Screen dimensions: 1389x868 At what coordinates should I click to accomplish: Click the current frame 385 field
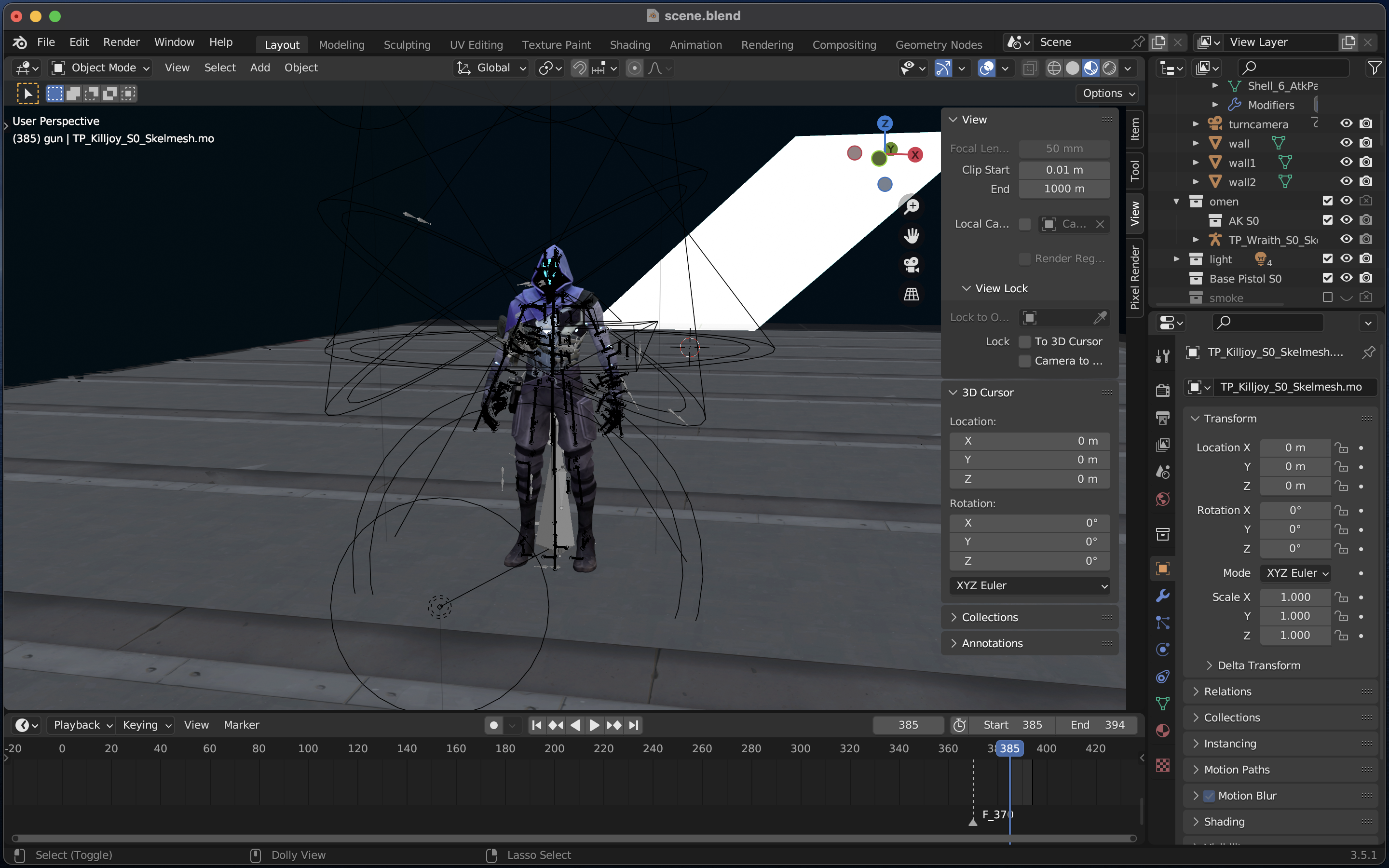click(908, 725)
